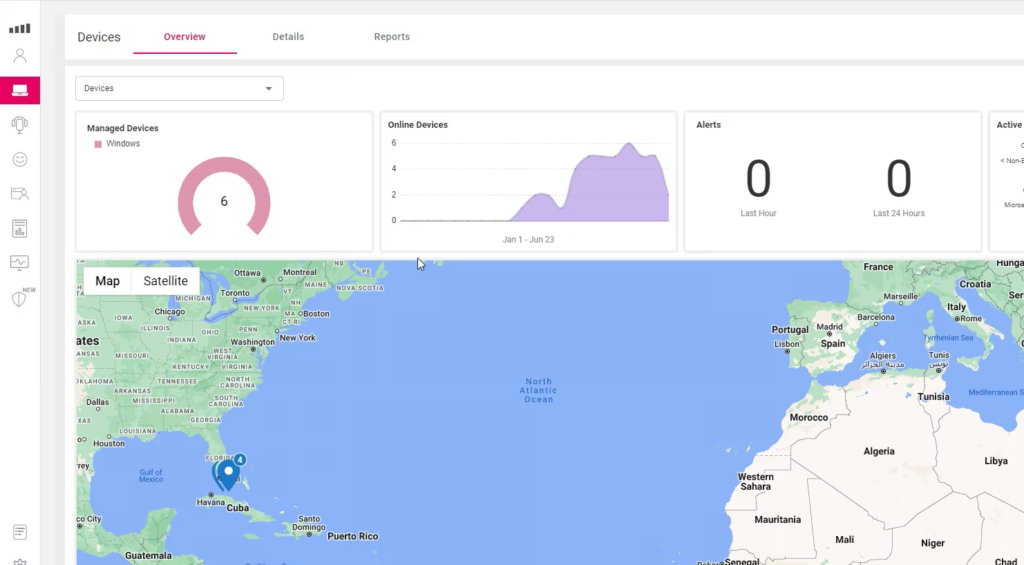Switch map to Satellite view

(x=165, y=281)
